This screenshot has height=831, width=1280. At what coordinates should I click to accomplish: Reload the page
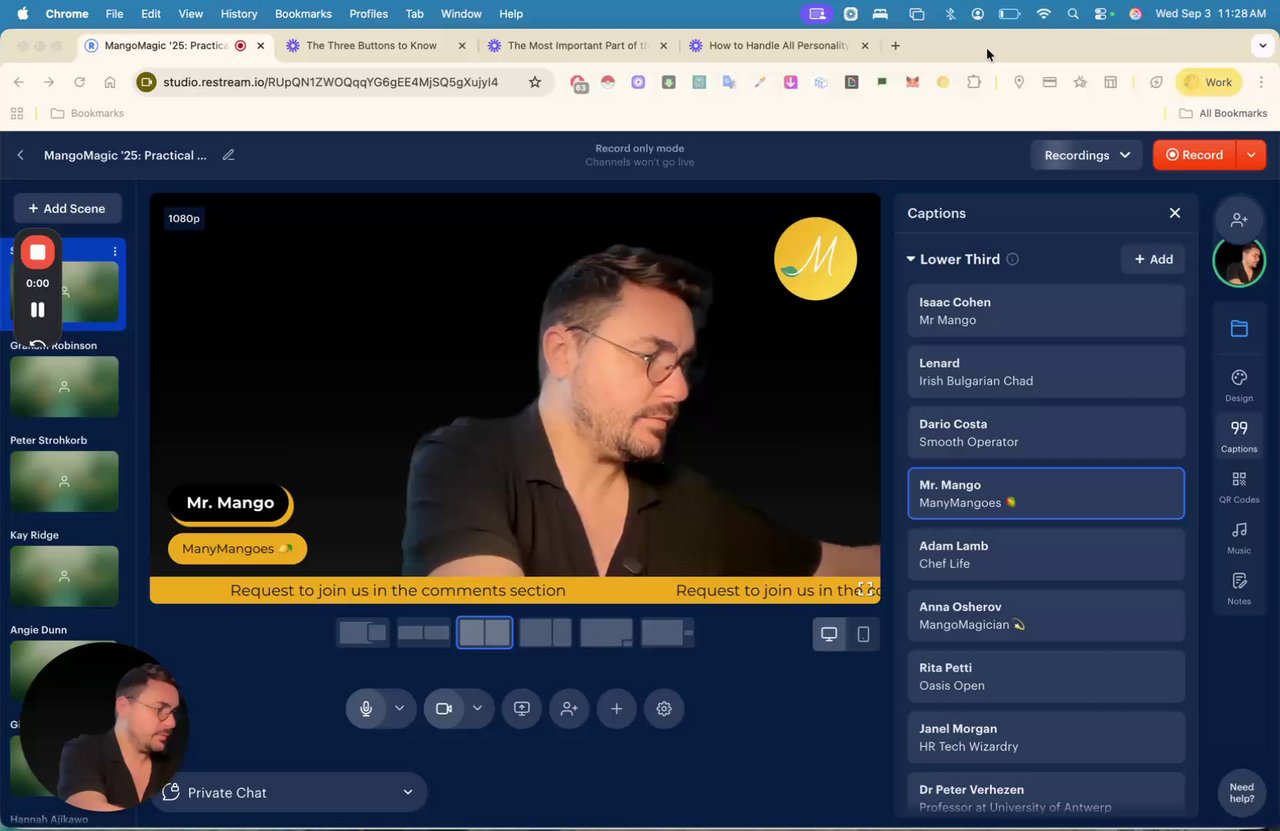click(79, 82)
